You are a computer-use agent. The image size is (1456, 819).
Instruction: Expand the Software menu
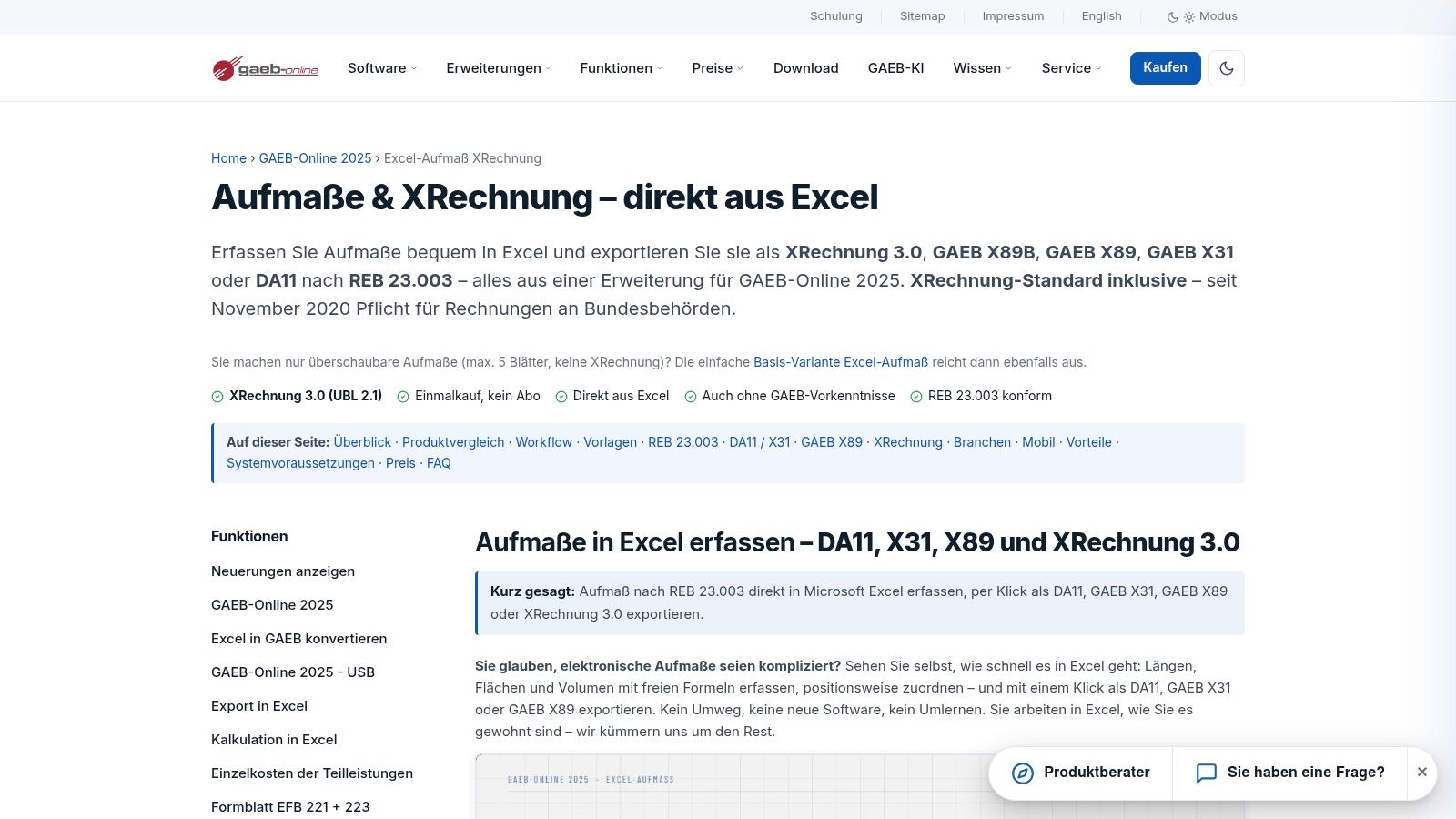pyautogui.click(x=382, y=68)
